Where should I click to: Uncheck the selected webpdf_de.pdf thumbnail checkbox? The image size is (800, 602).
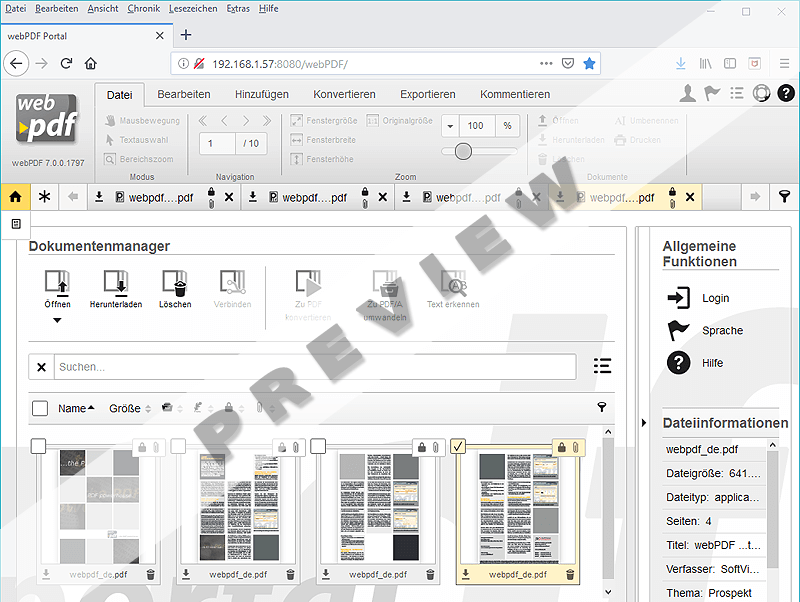coord(457,446)
